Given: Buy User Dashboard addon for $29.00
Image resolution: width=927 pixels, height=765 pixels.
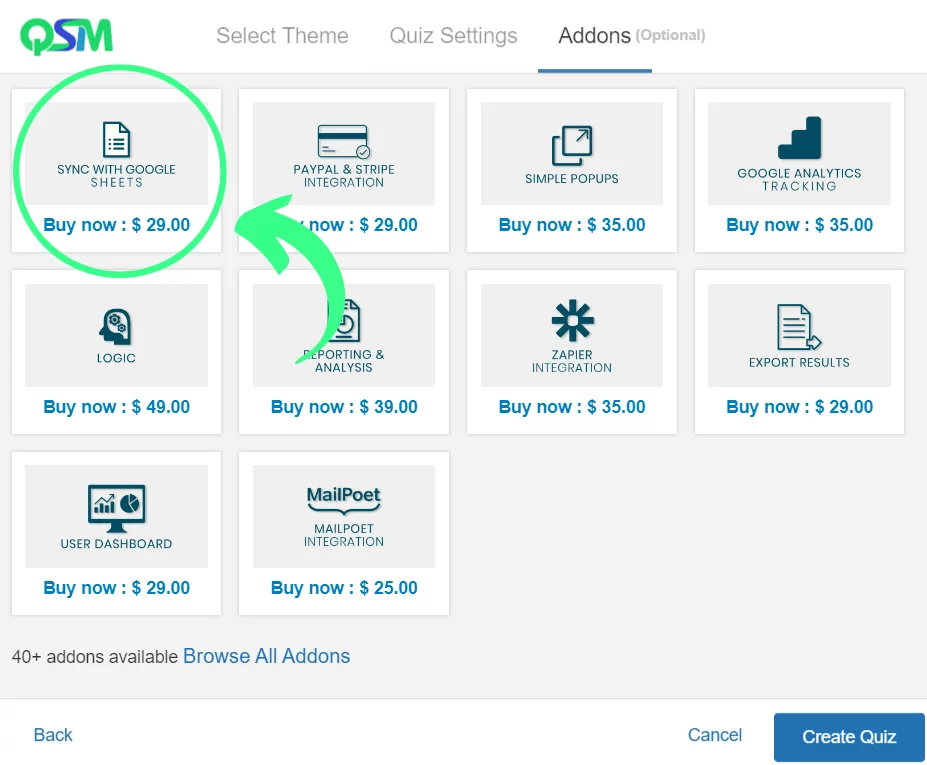Looking at the screenshot, I should coord(116,588).
